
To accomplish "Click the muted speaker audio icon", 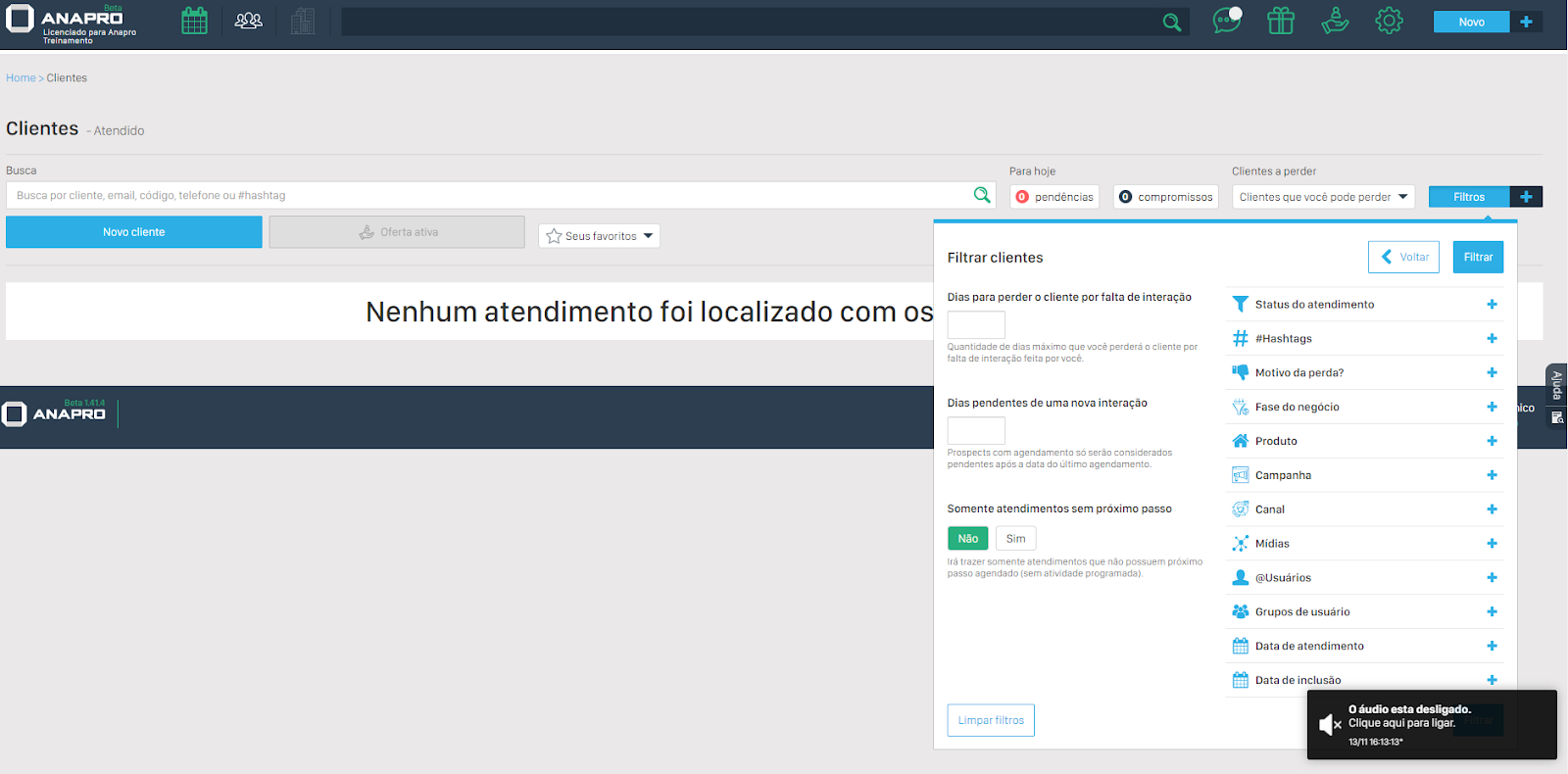I will coord(1329,725).
